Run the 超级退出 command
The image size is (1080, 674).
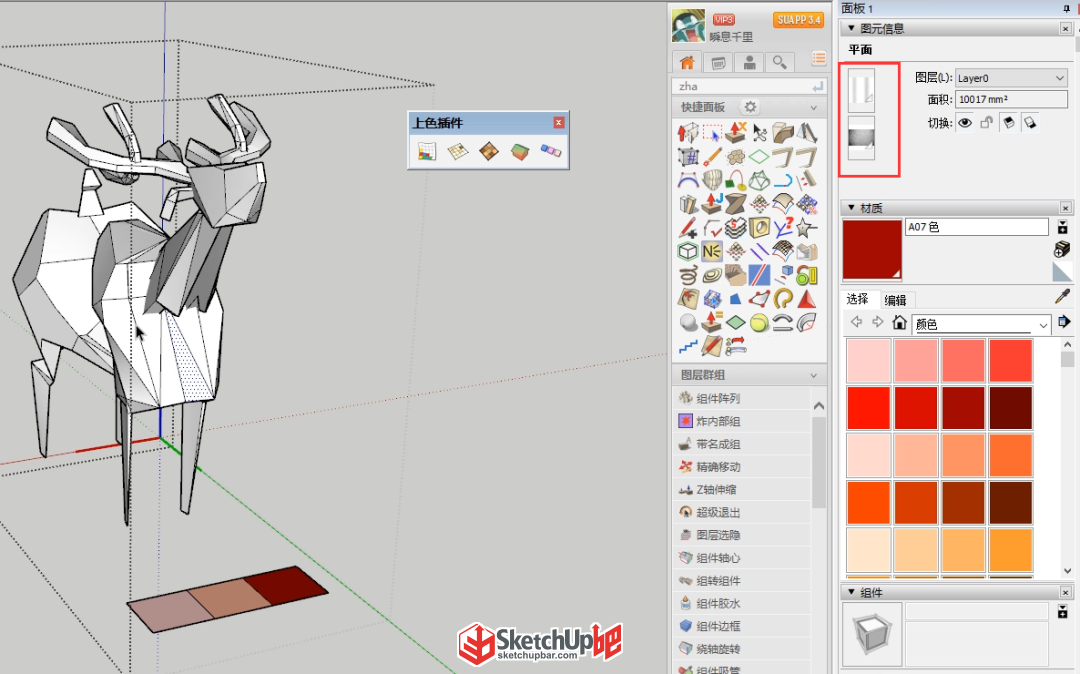[x=741, y=512]
